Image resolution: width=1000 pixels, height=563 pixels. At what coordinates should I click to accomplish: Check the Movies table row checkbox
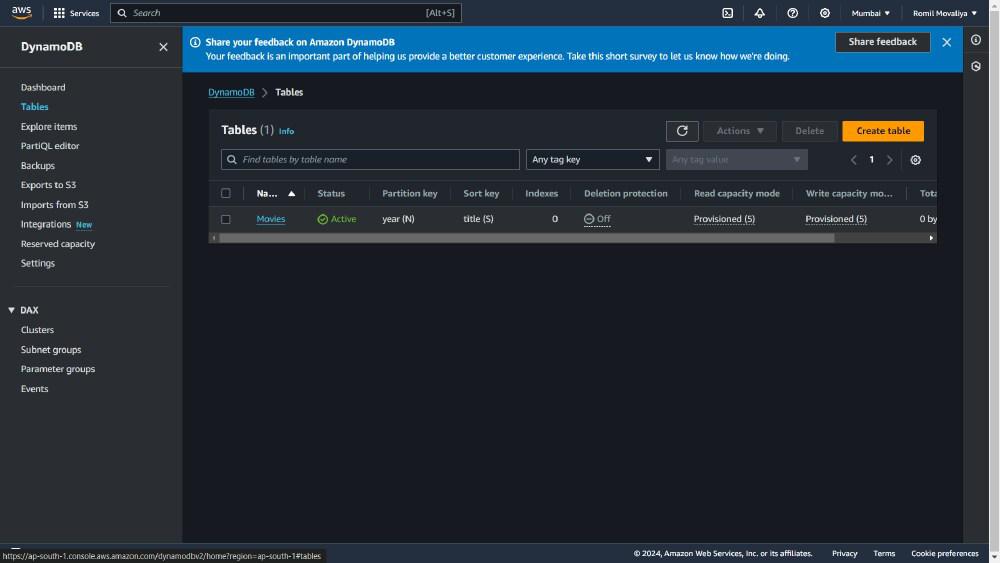(x=226, y=219)
